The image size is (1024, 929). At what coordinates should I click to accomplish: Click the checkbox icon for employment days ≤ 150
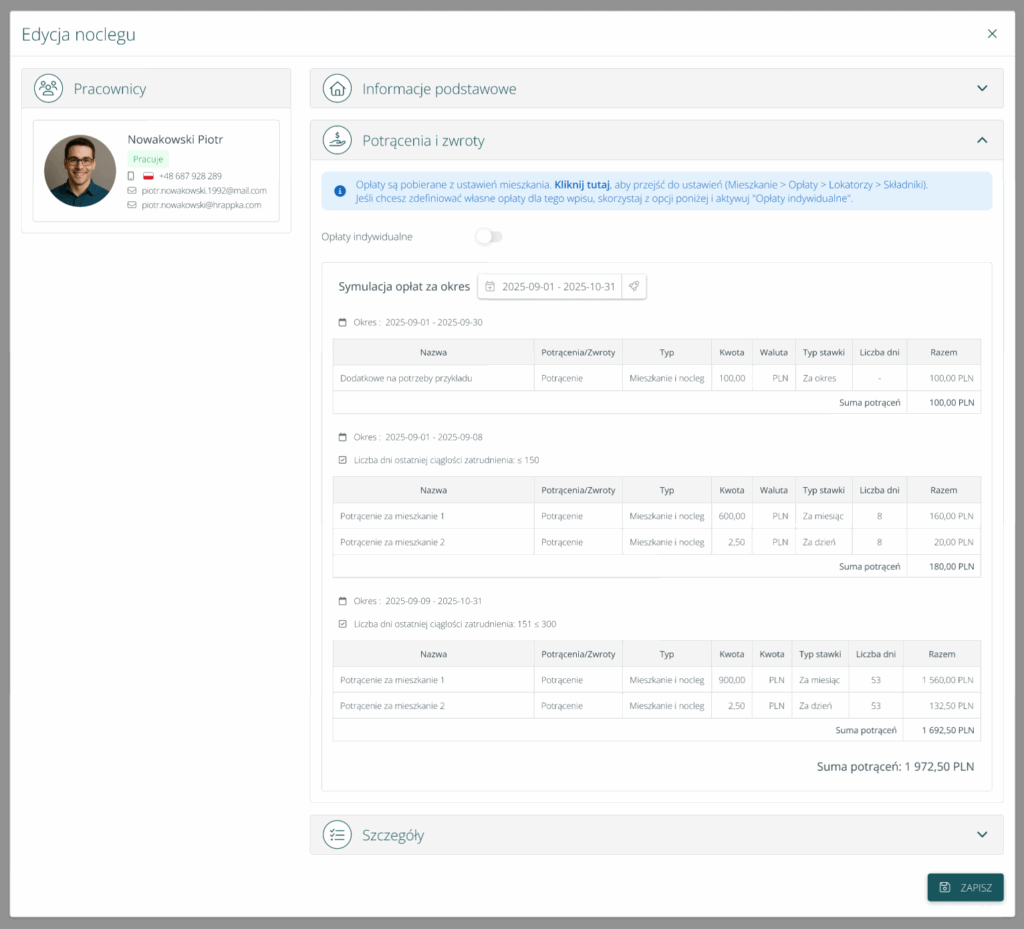pyautogui.click(x=343, y=460)
